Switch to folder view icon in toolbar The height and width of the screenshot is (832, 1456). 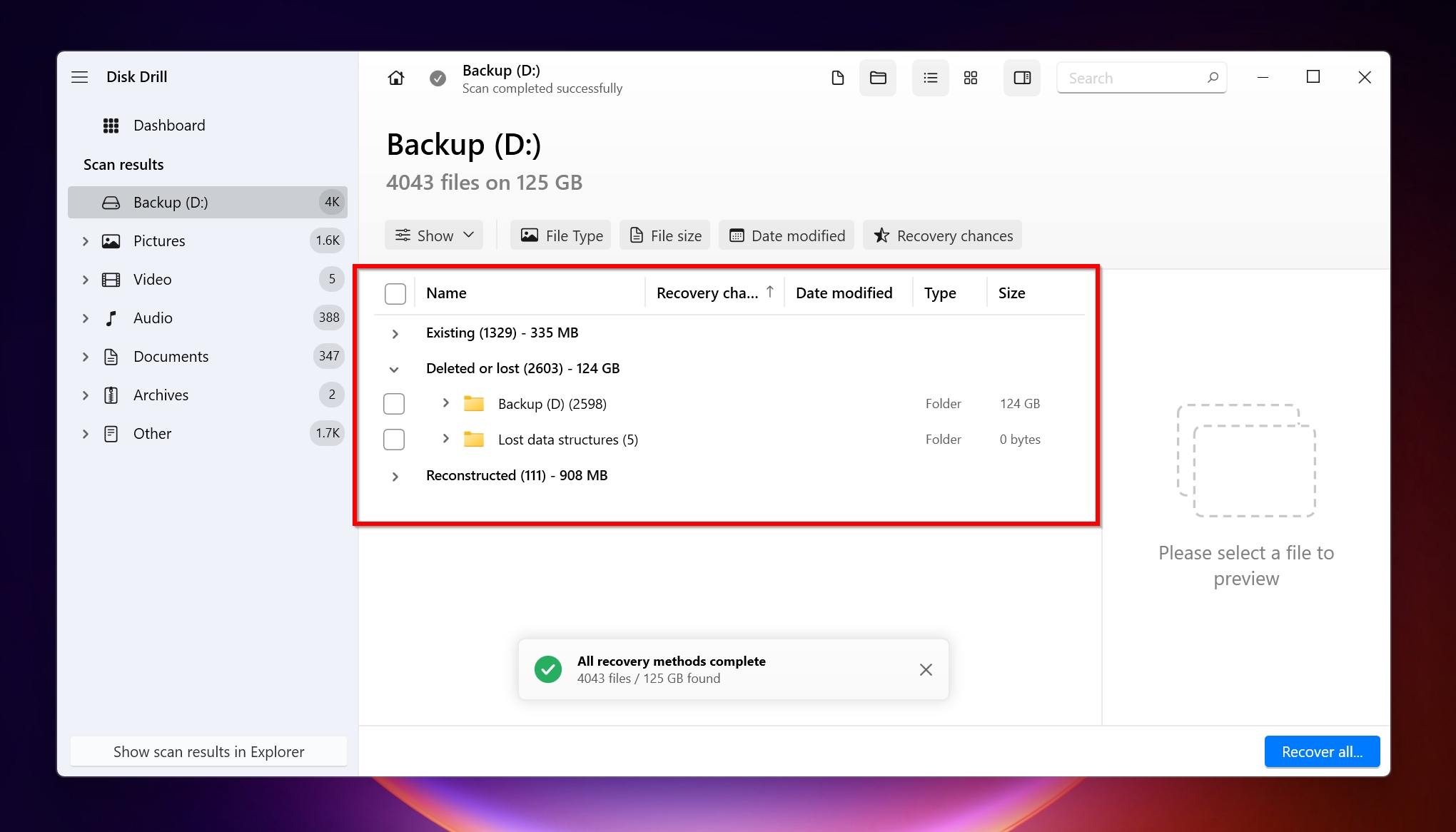pos(878,78)
